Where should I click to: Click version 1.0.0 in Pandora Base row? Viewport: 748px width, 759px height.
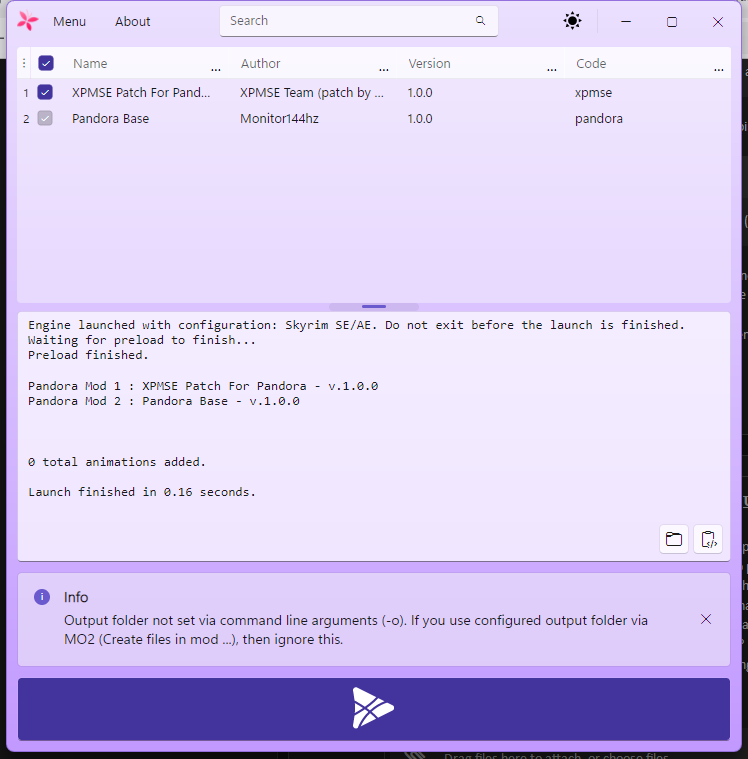pos(420,119)
